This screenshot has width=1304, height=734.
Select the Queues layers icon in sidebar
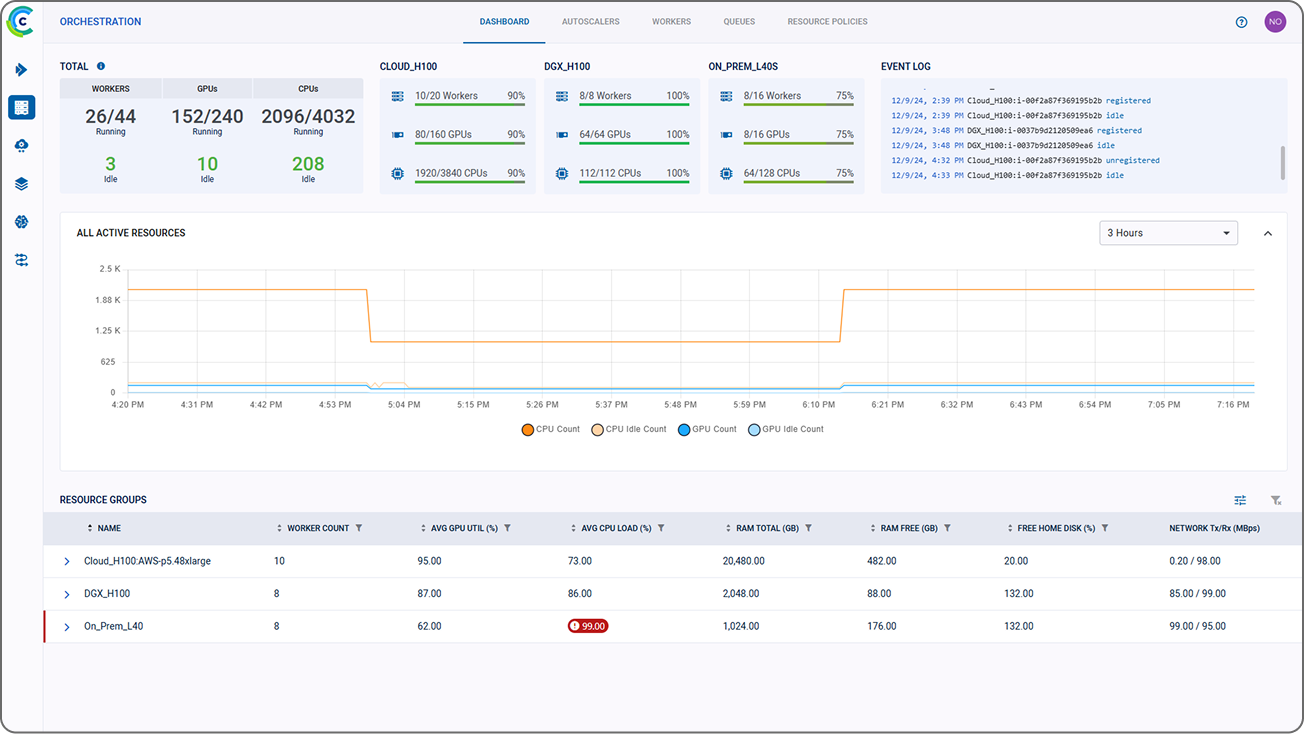click(x=21, y=183)
